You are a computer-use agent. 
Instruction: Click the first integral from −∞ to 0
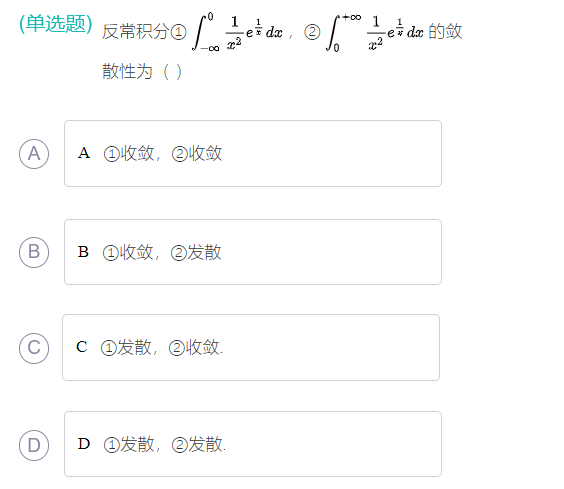[x=238, y=32]
